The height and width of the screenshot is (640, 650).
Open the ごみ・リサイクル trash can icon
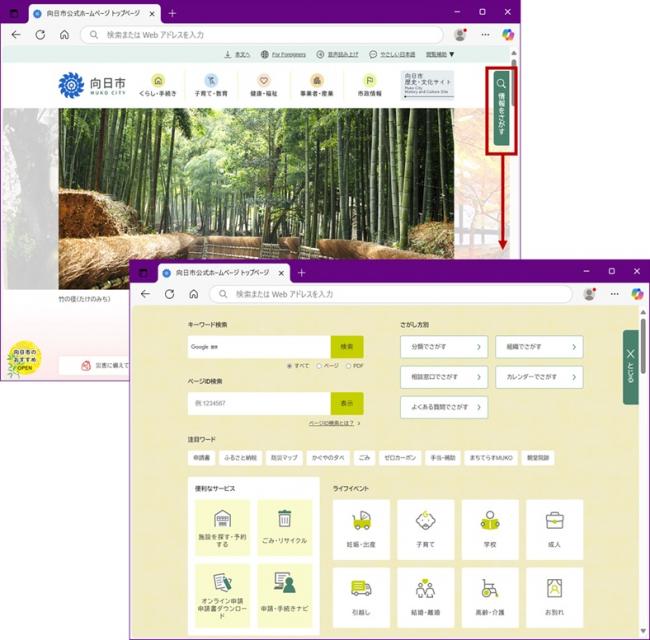(285, 519)
